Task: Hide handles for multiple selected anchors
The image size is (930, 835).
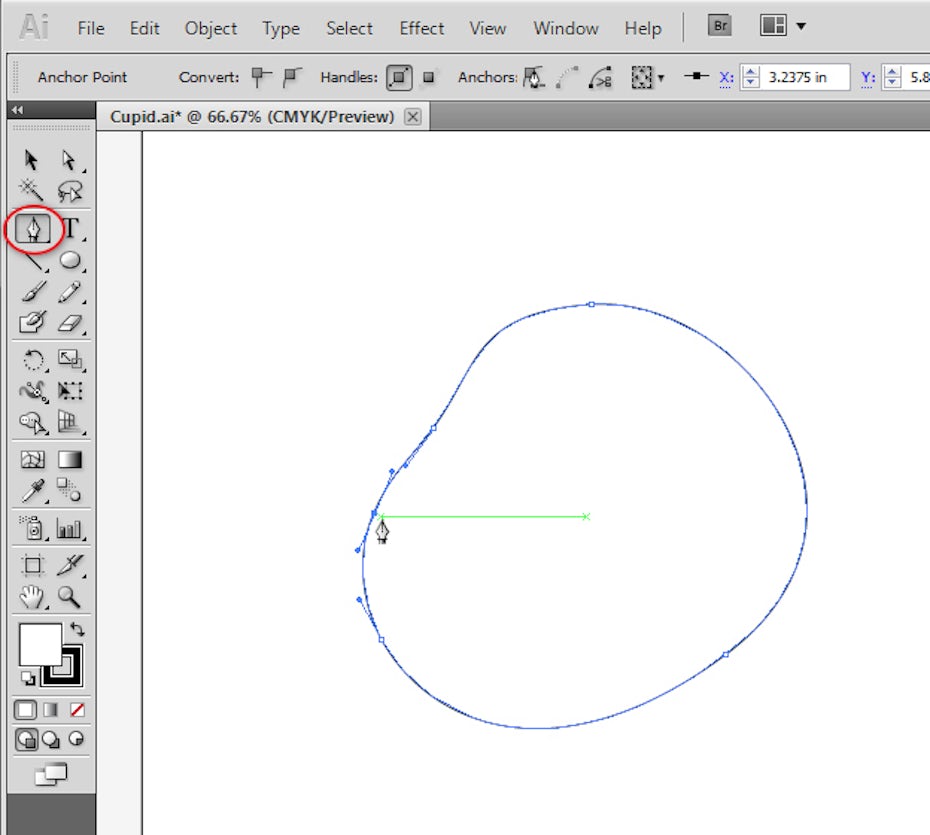Action: (428, 77)
